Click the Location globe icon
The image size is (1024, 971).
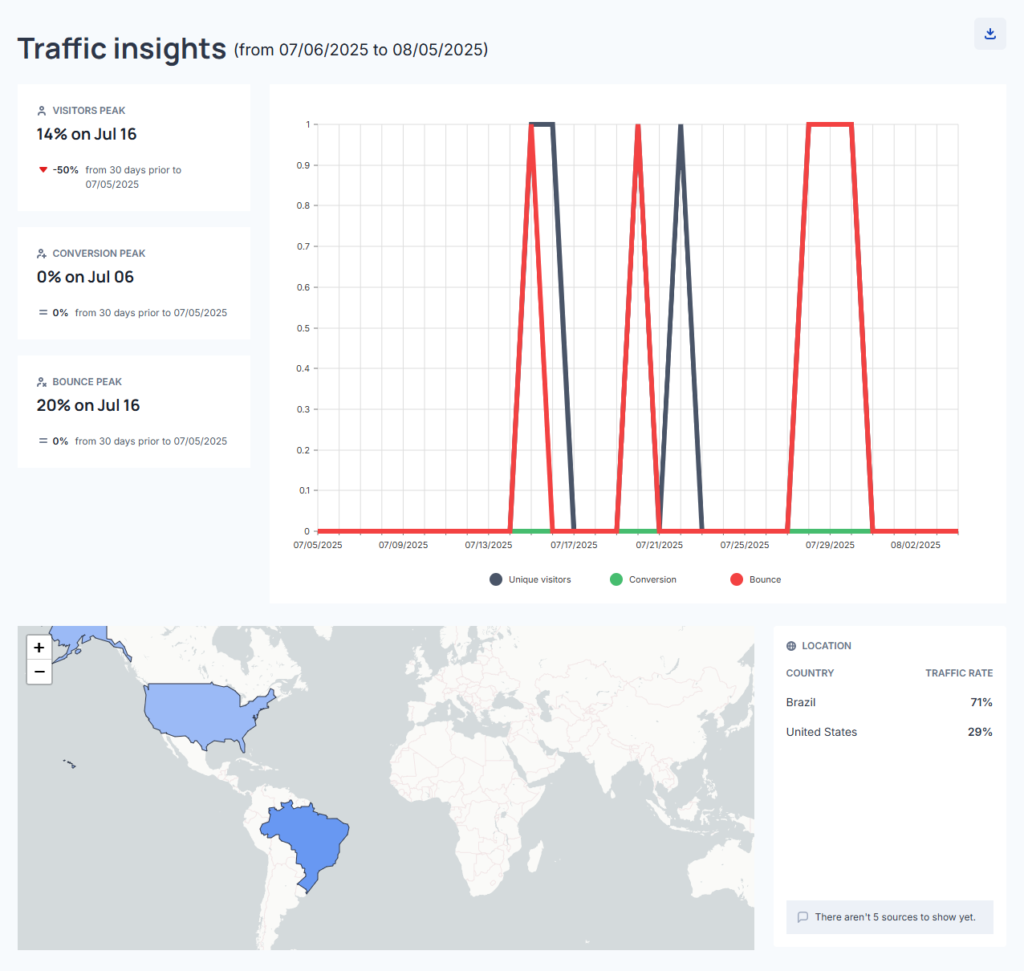pyautogui.click(x=792, y=646)
